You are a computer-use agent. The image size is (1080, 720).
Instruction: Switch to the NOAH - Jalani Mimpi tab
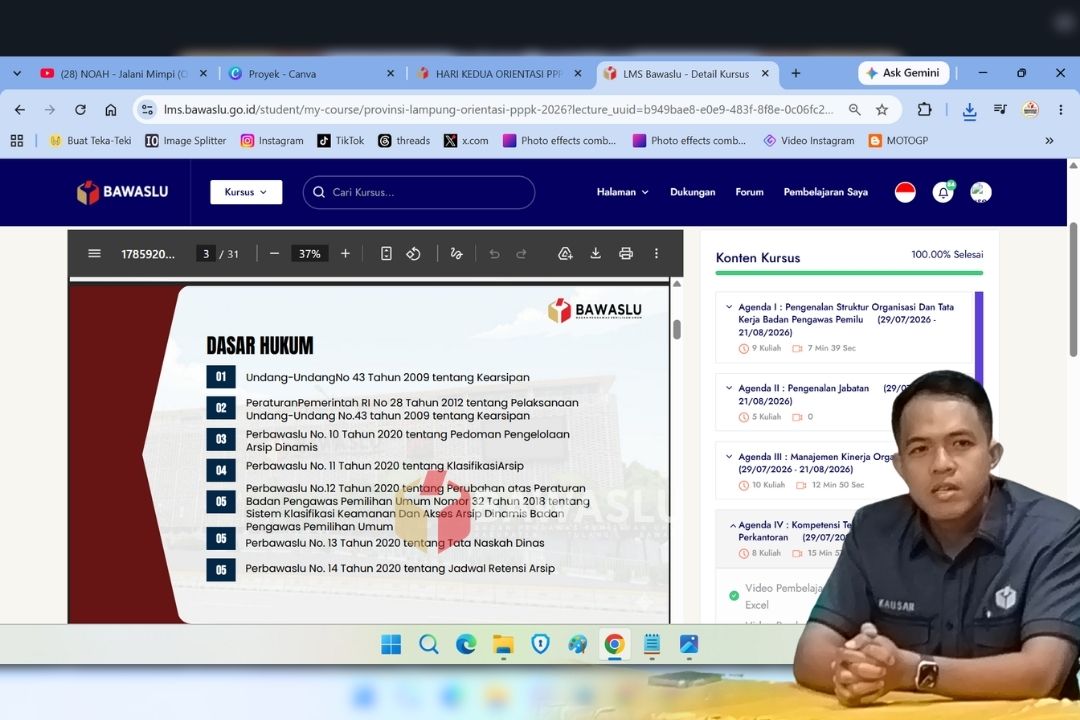click(123, 74)
